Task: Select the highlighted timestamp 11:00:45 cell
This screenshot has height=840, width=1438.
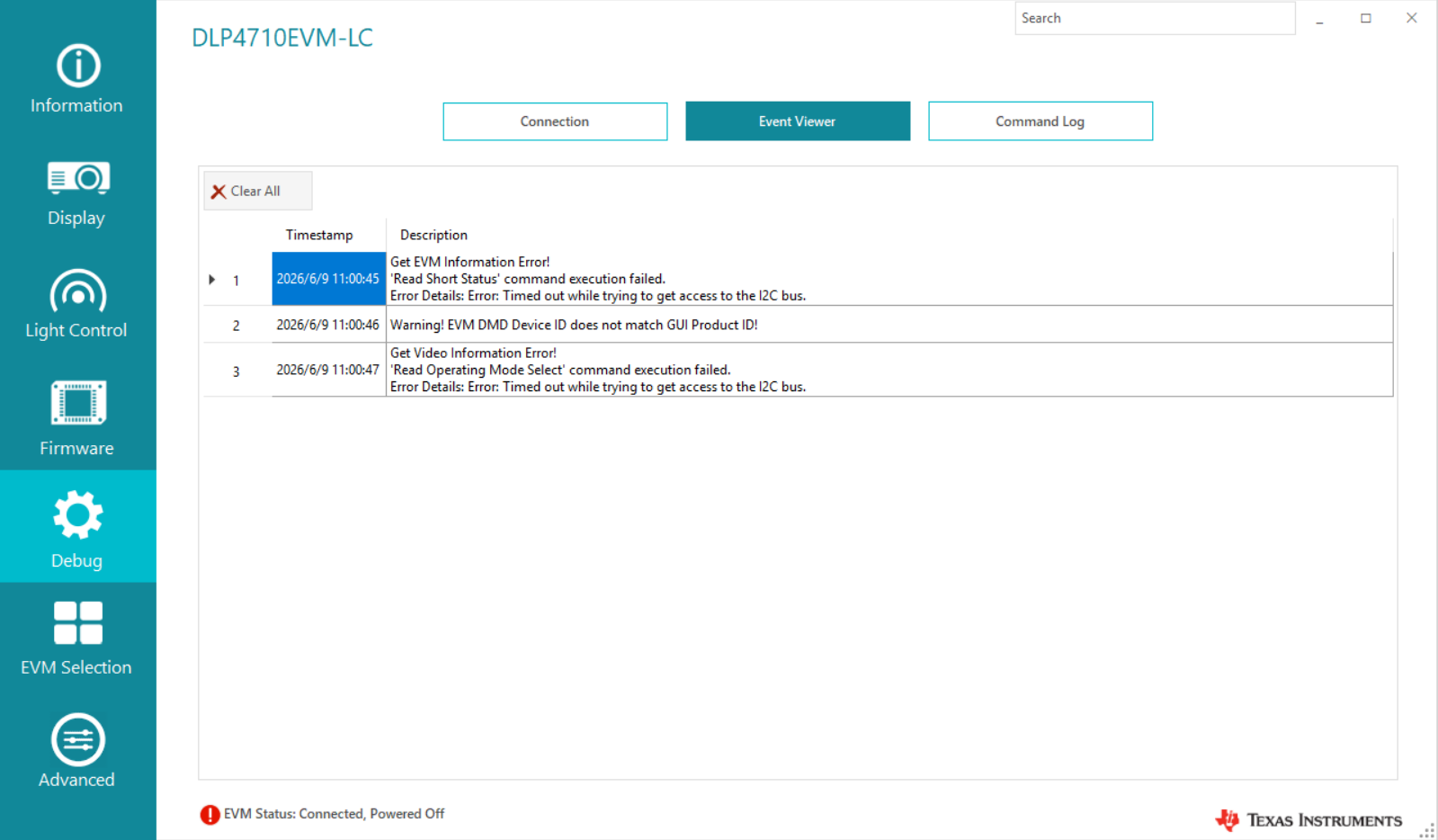Action: tap(328, 279)
